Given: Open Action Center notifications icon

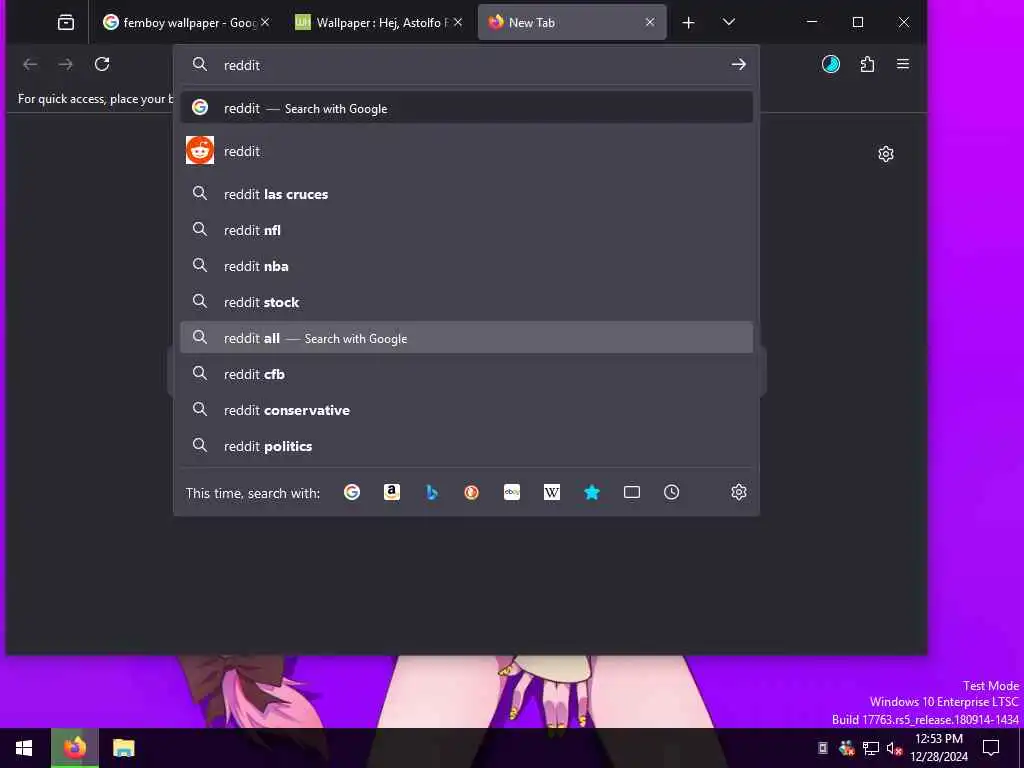Looking at the screenshot, I should click(991, 748).
